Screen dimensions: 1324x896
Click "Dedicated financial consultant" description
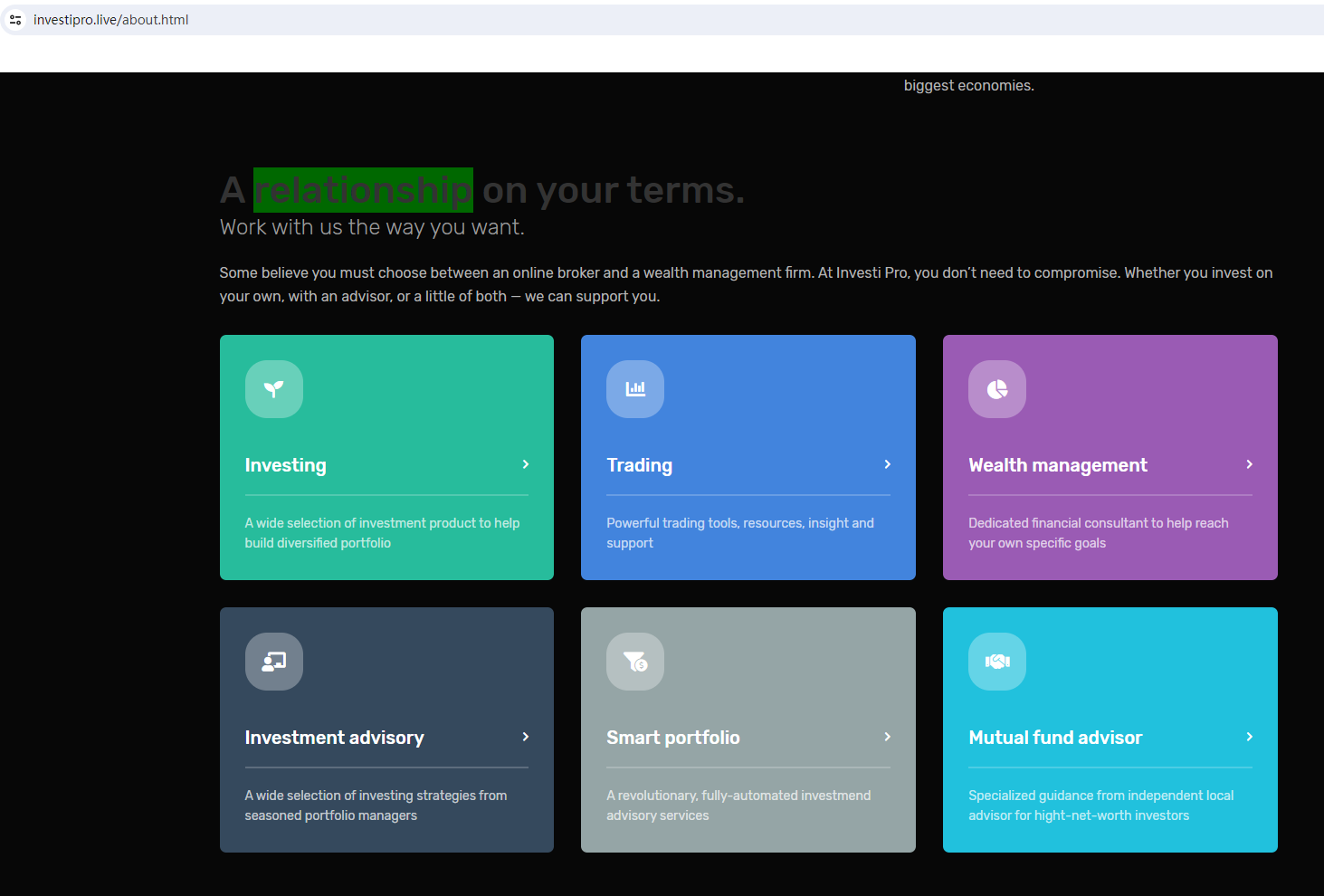tap(1099, 533)
